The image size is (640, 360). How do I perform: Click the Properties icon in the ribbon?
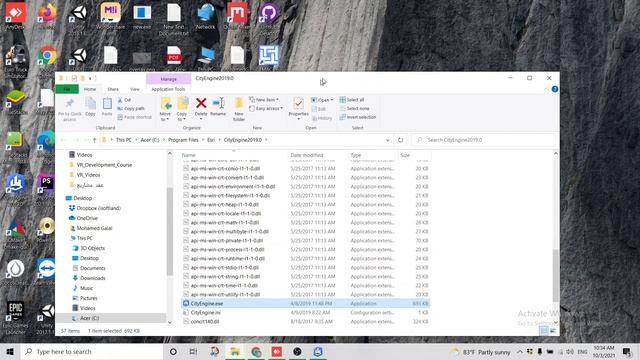[x=298, y=103]
